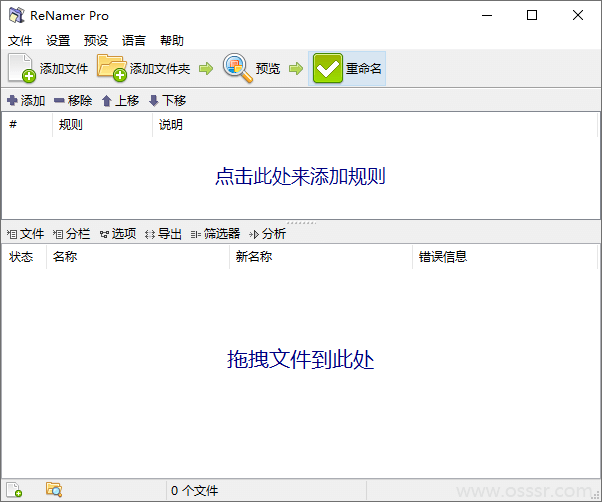Click the # column header in rules
The image size is (602, 502).
[27, 124]
